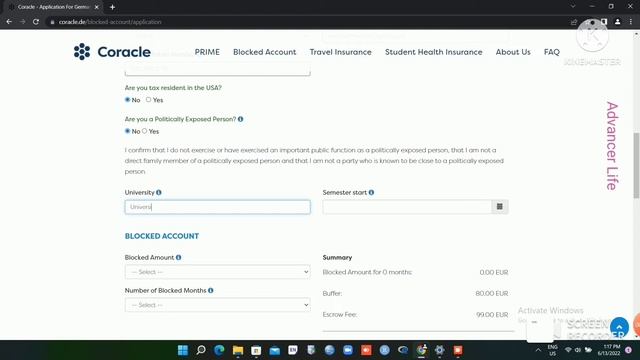The image size is (640, 360).
Task: Select Yes for Politically Exposed Person
Action: pos(144,131)
